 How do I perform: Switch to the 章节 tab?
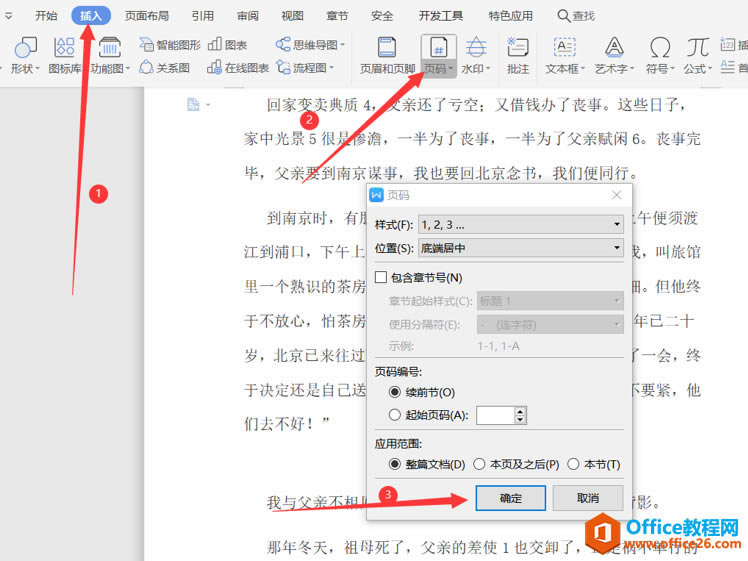[x=337, y=16]
